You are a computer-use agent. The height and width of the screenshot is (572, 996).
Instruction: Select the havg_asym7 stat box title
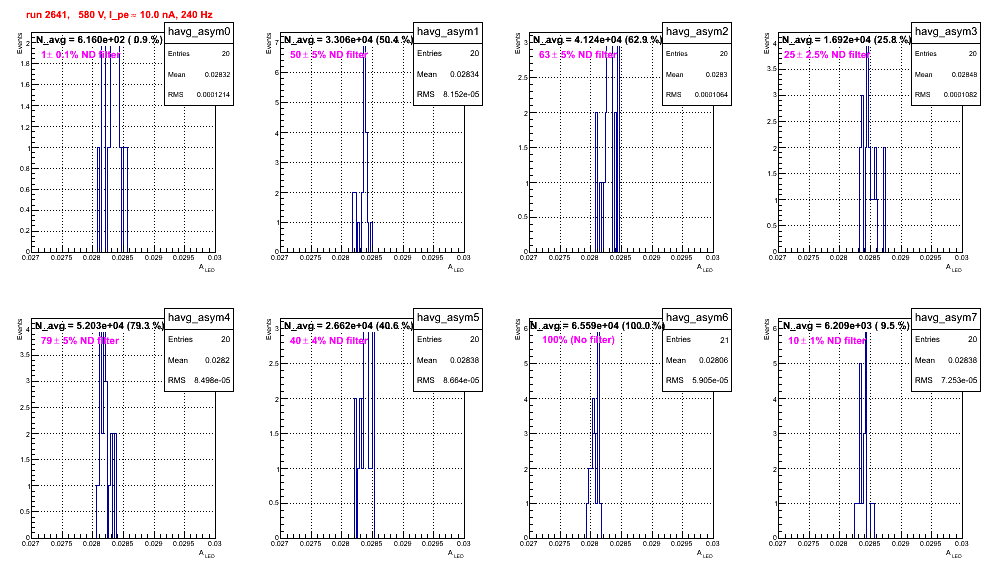point(946,318)
